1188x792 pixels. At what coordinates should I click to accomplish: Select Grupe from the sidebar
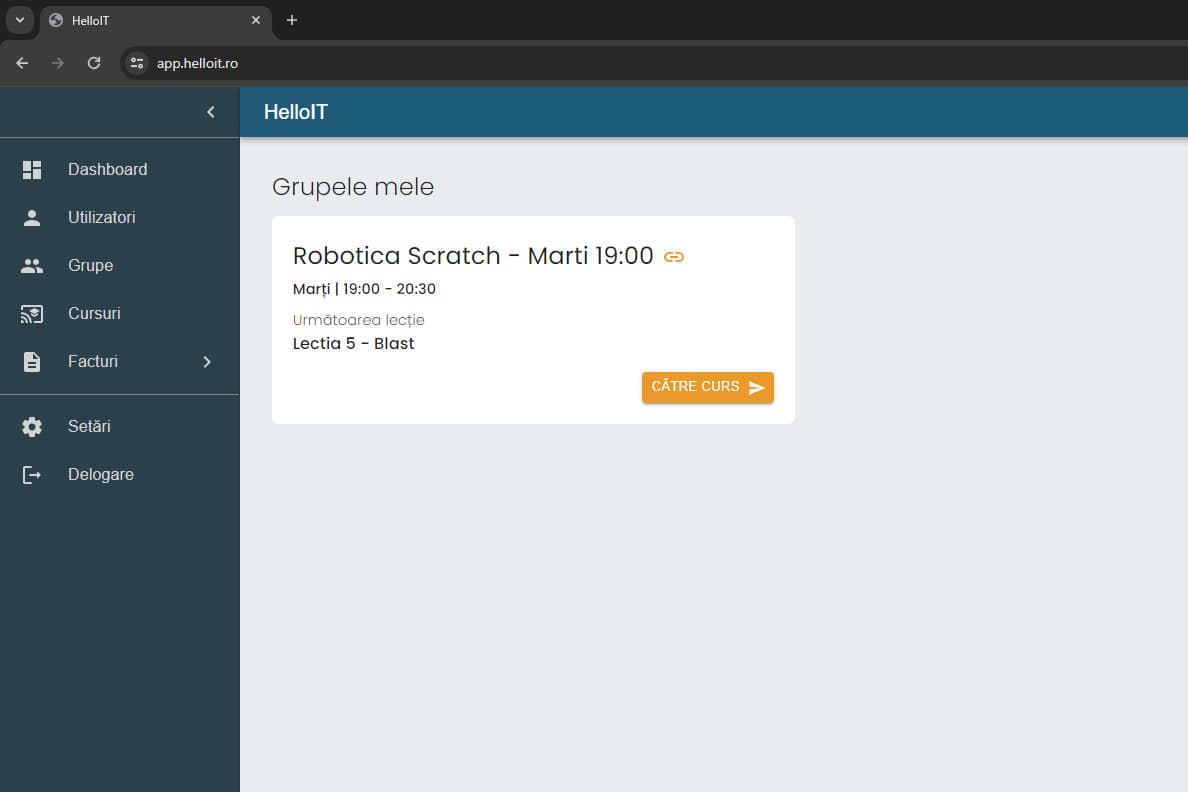120,266
